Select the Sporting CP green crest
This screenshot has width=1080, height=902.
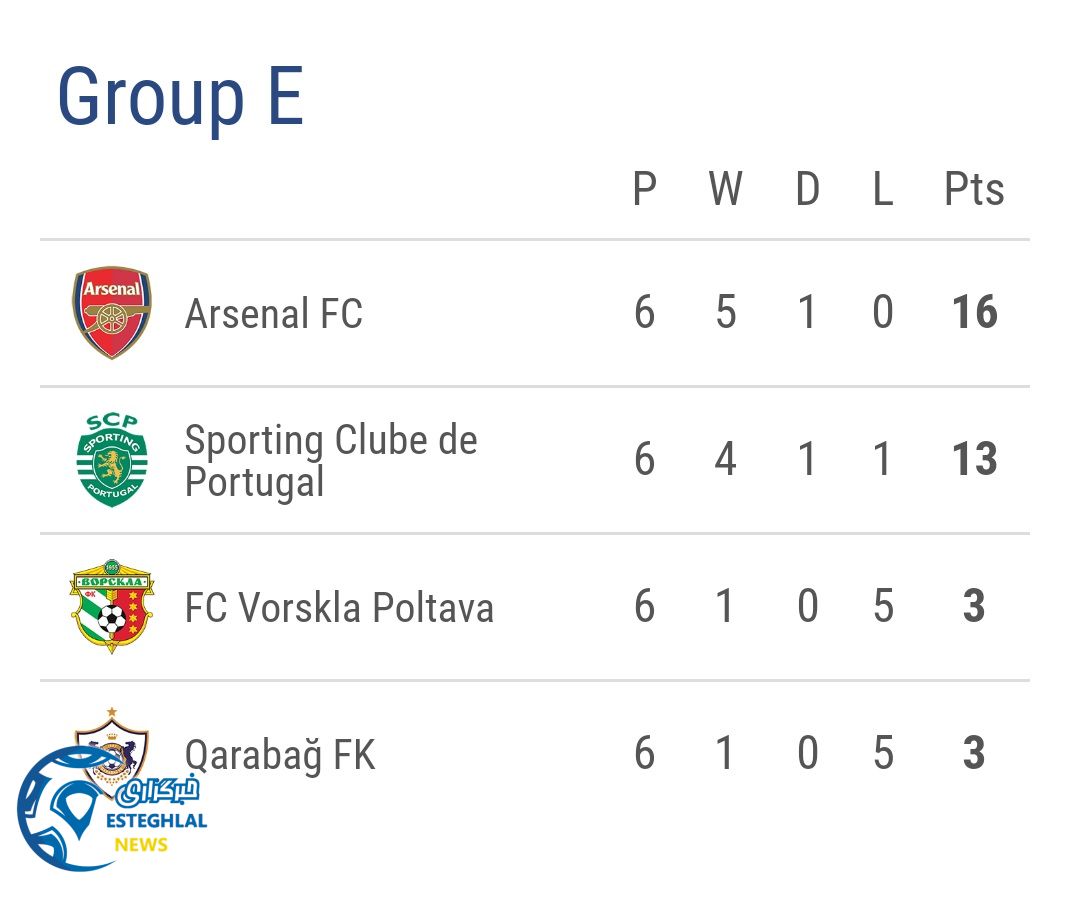[112, 460]
